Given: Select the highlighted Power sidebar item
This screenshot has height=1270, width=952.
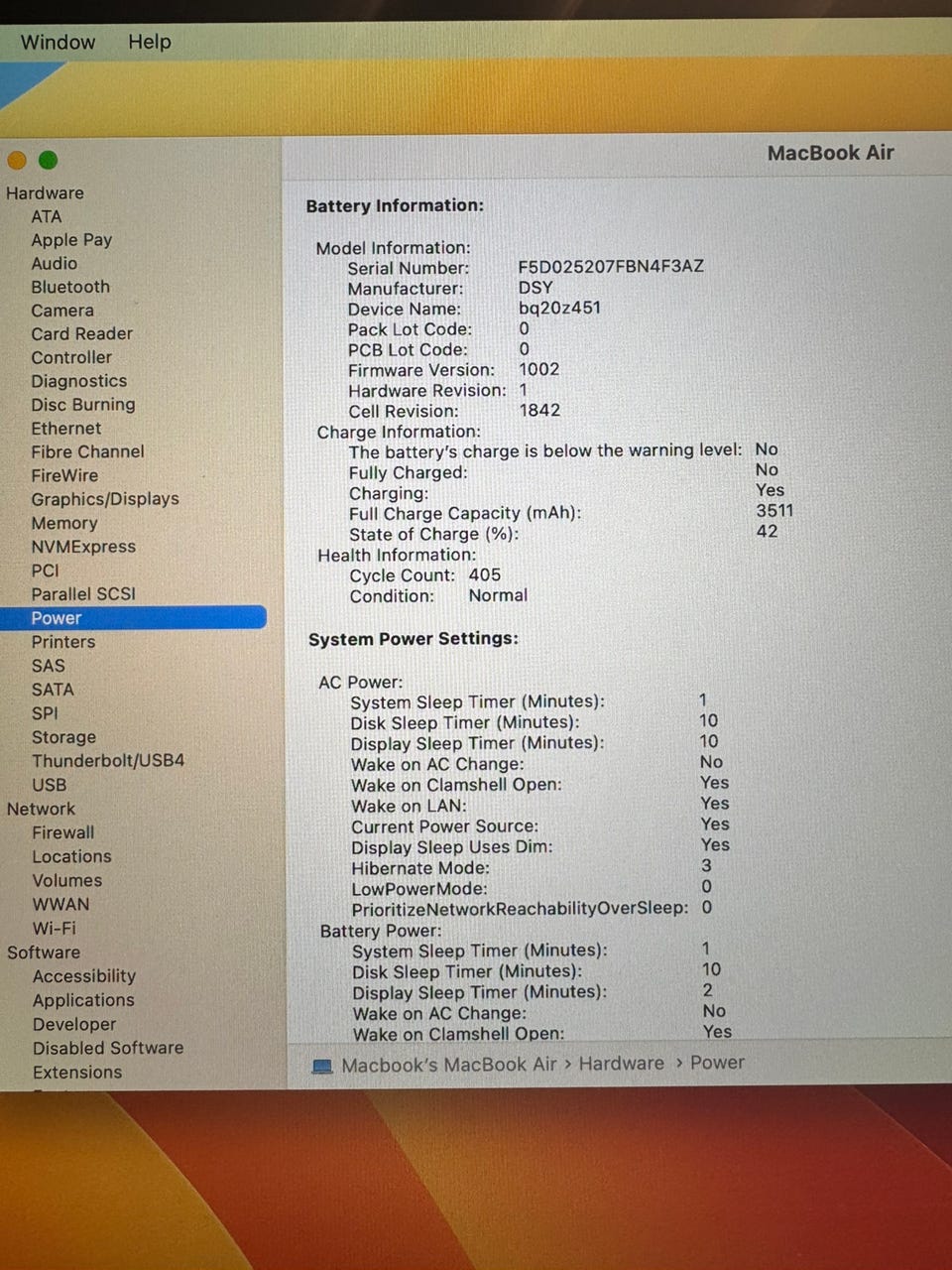Looking at the screenshot, I should point(133,618).
